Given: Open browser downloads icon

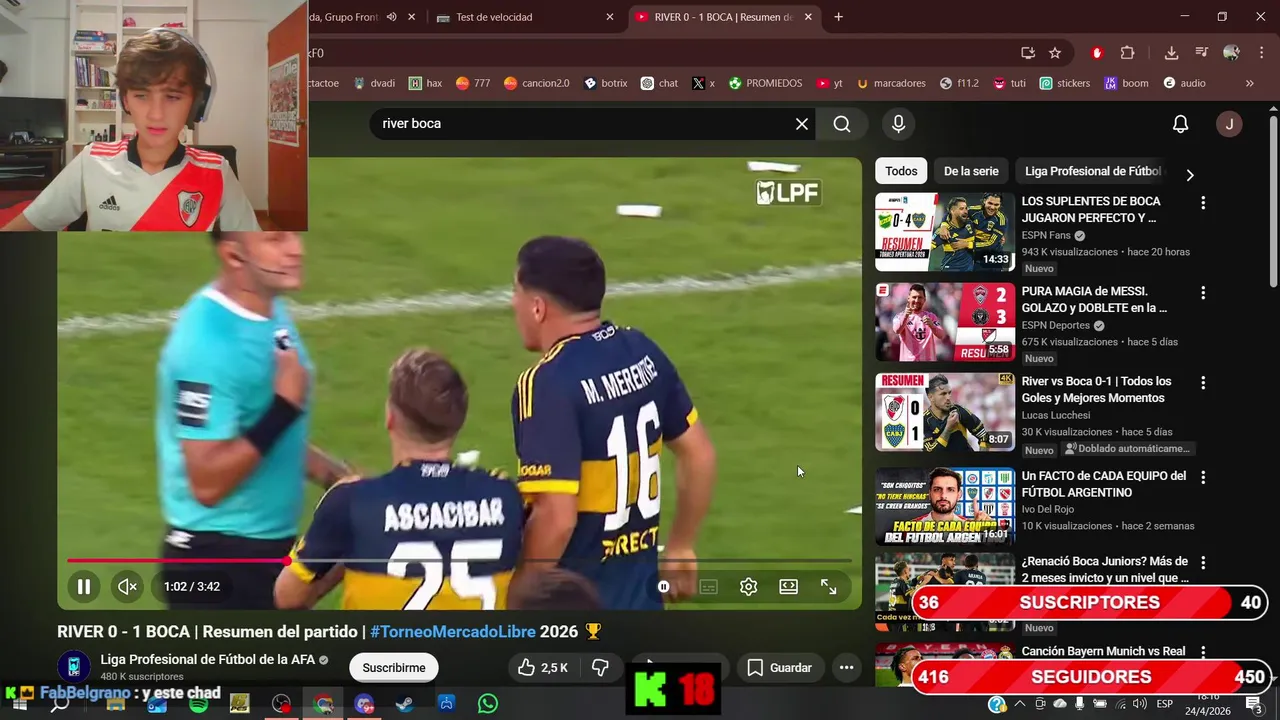Looking at the screenshot, I should pyautogui.click(x=1171, y=53).
